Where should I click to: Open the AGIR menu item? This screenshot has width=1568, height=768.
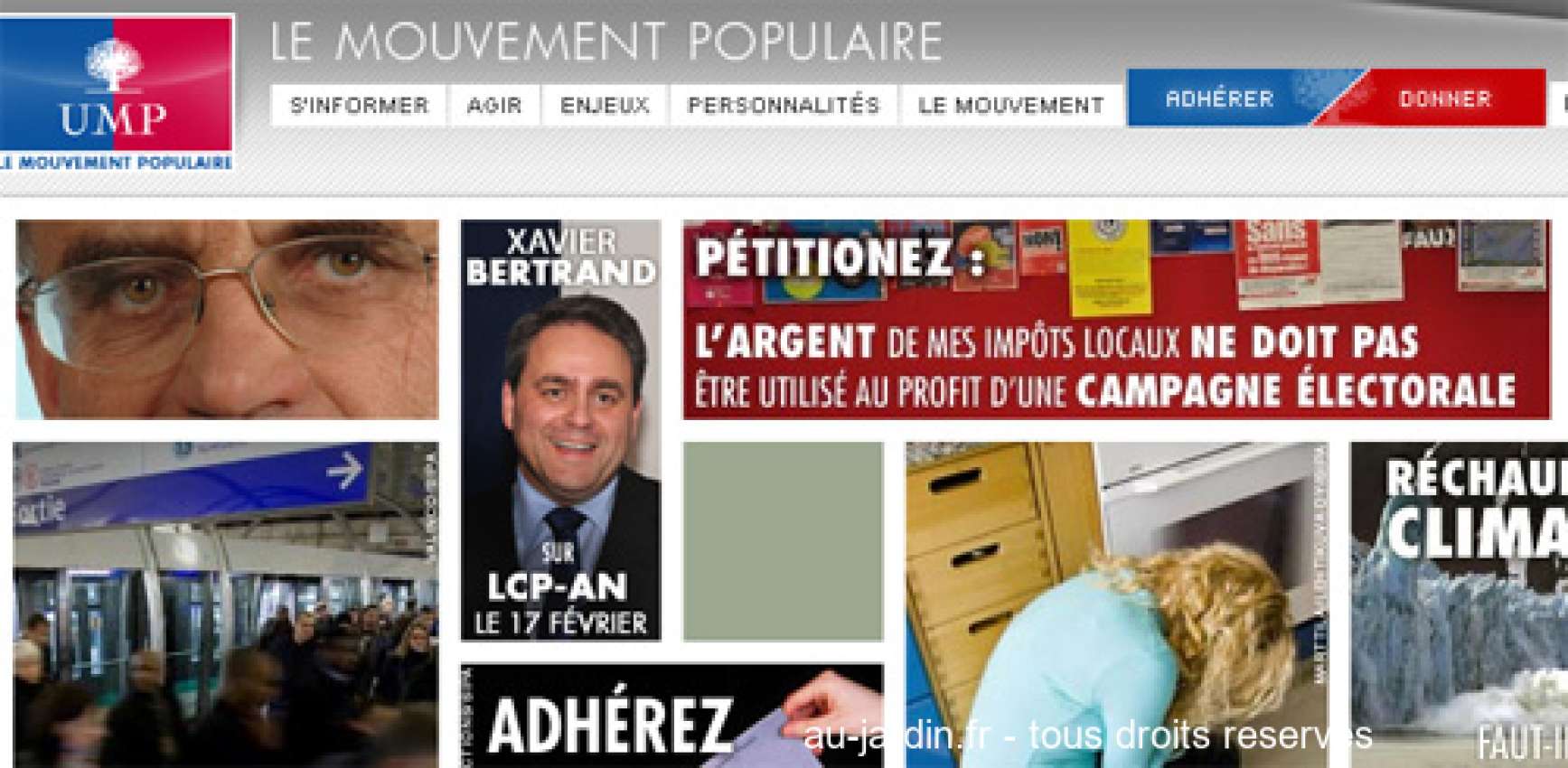coord(494,106)
